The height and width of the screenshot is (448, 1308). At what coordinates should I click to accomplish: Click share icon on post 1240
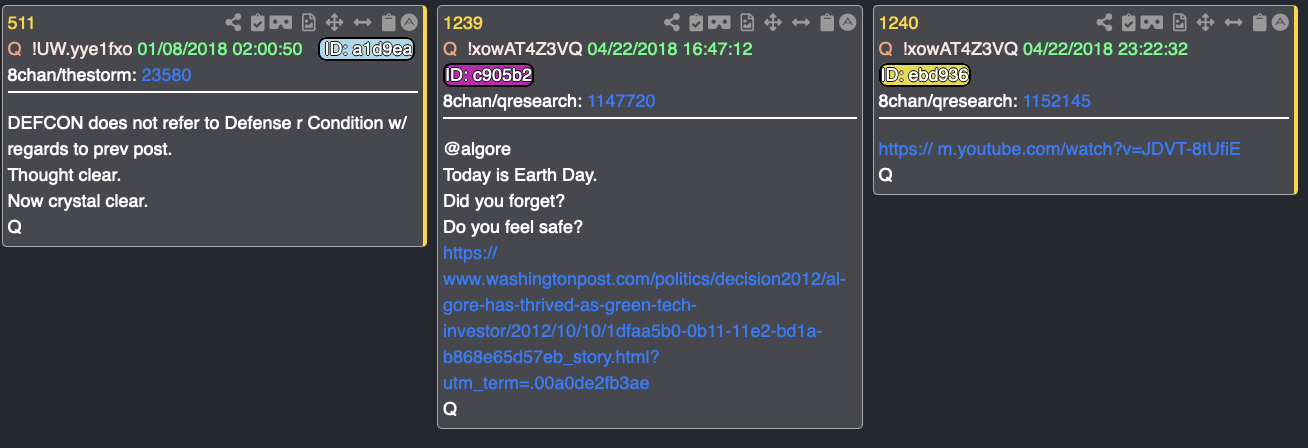tap(1104, 22)
